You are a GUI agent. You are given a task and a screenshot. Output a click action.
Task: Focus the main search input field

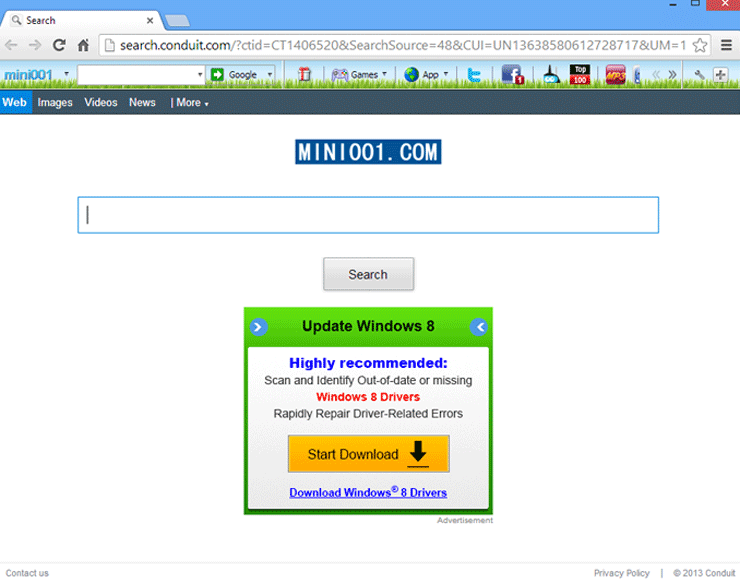pyautogui.click(x=368, y=215)
